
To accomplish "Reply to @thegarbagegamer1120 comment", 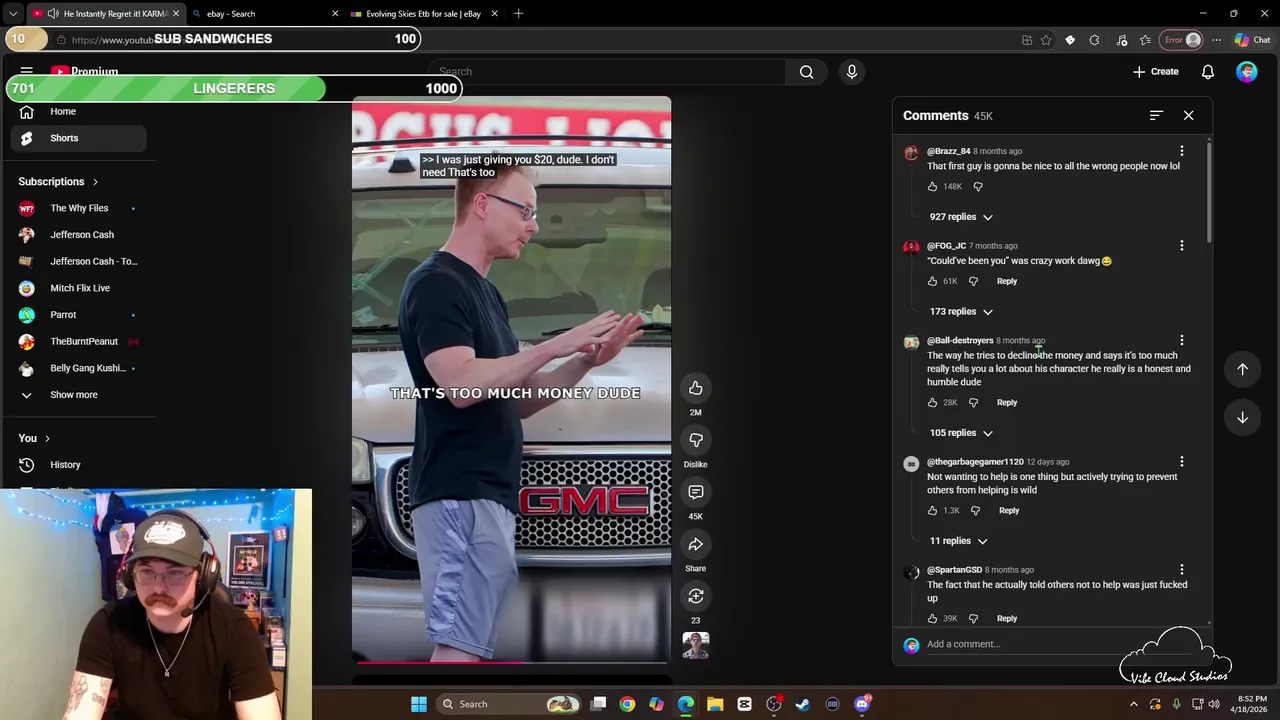I will pyautogui.click(x=1008, y=511).
